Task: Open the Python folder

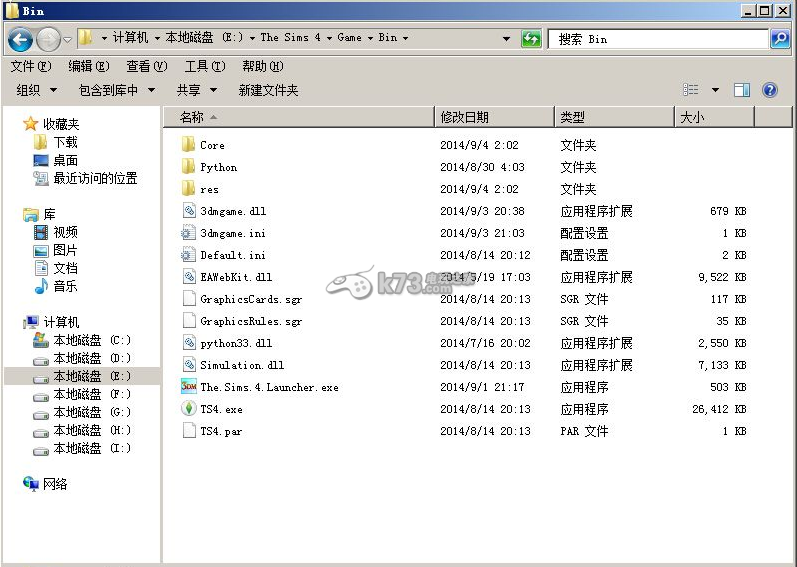Action: tap(218, 167)
